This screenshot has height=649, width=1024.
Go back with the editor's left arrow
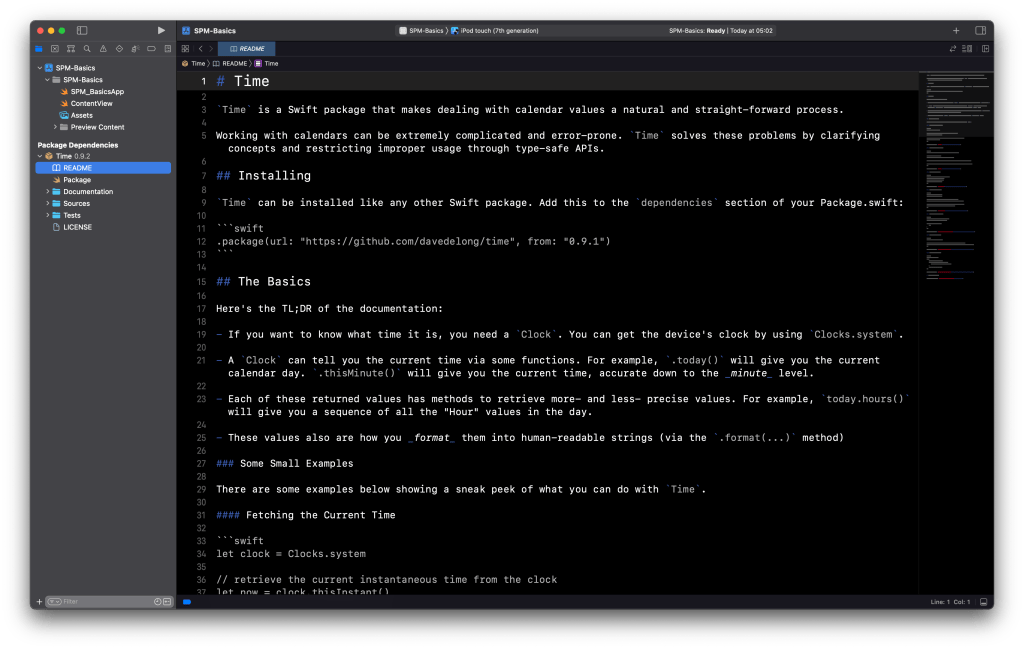pyautogui.click(x=200, y=48)
